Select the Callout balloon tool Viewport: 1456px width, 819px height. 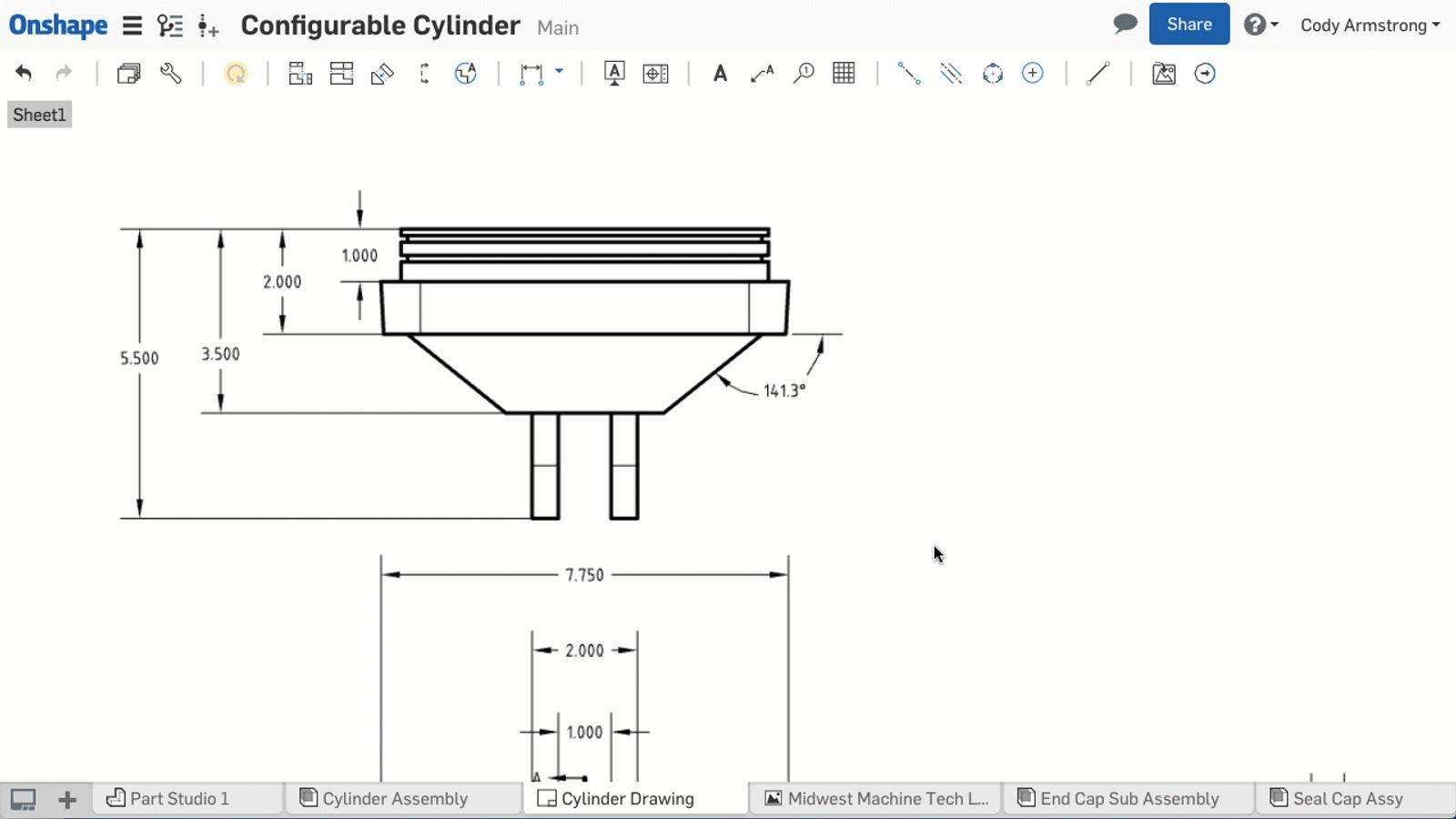tap(804, 74)
